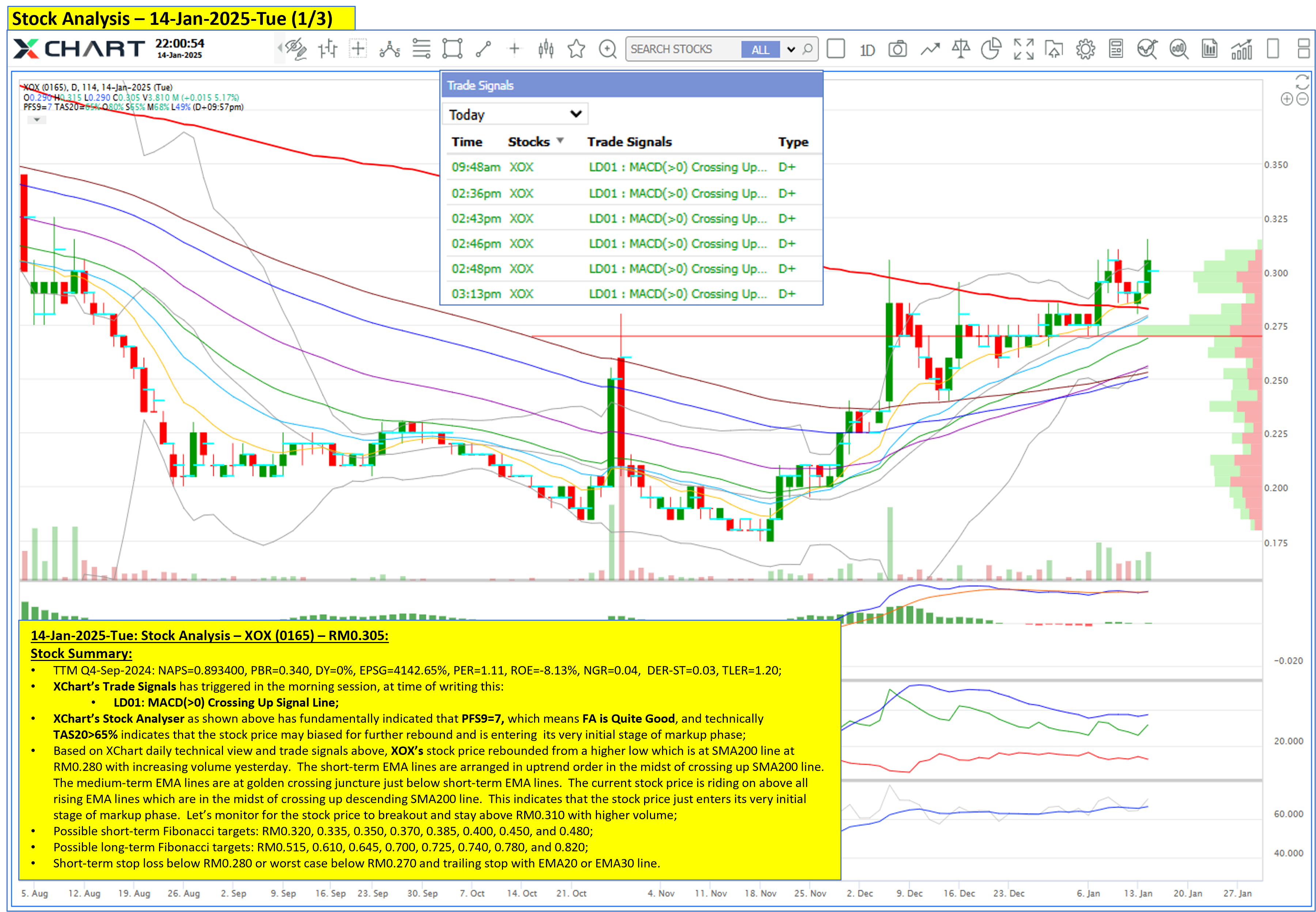Click the zoom out minus chart button
The width and height of the screenshot is (1316, 912).
pos(1302,99)
